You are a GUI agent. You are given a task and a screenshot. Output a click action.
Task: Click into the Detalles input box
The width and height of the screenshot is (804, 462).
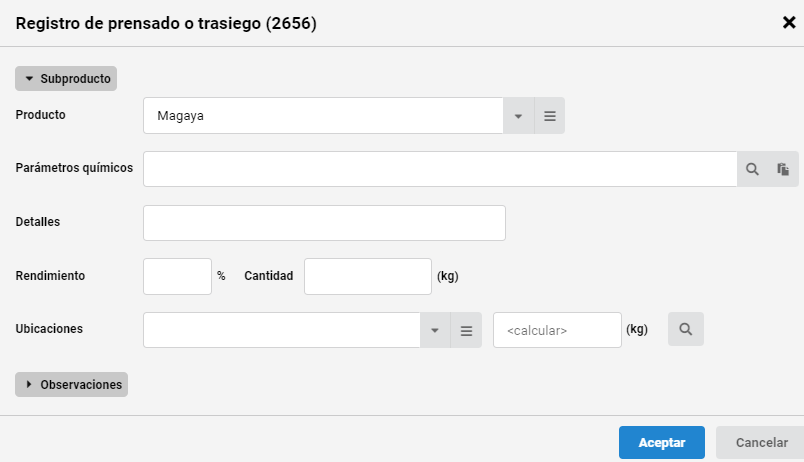(324, 223)
